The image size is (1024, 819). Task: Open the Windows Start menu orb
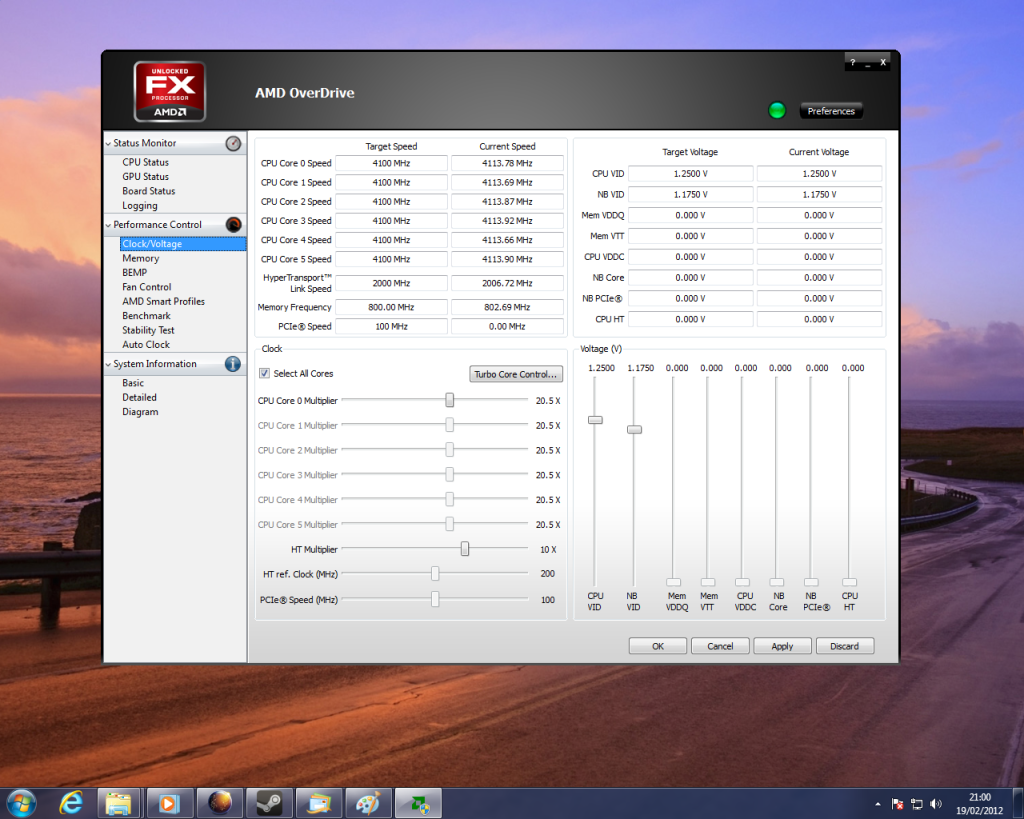pyautogui.click(x=21, y=803)
